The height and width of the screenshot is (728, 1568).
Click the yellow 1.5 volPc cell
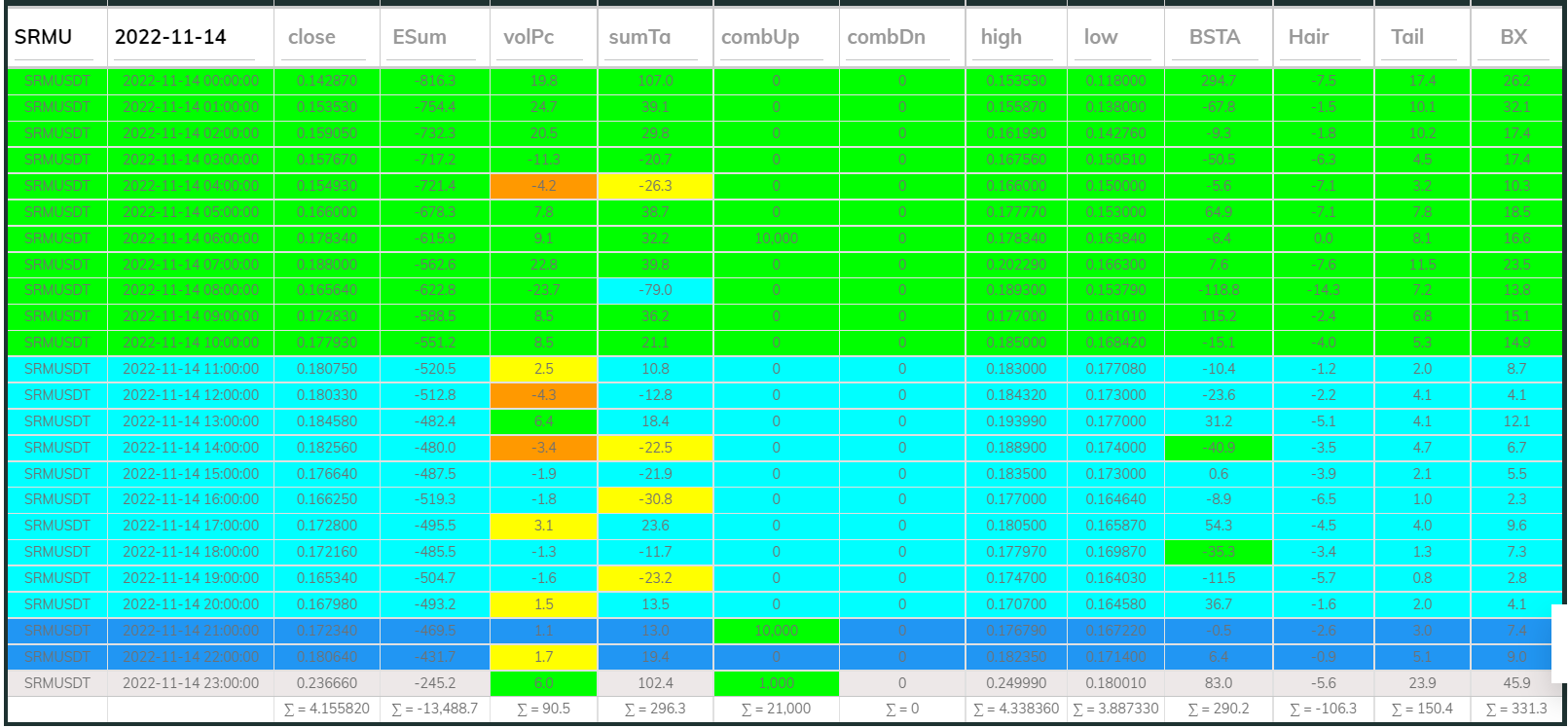543,604
